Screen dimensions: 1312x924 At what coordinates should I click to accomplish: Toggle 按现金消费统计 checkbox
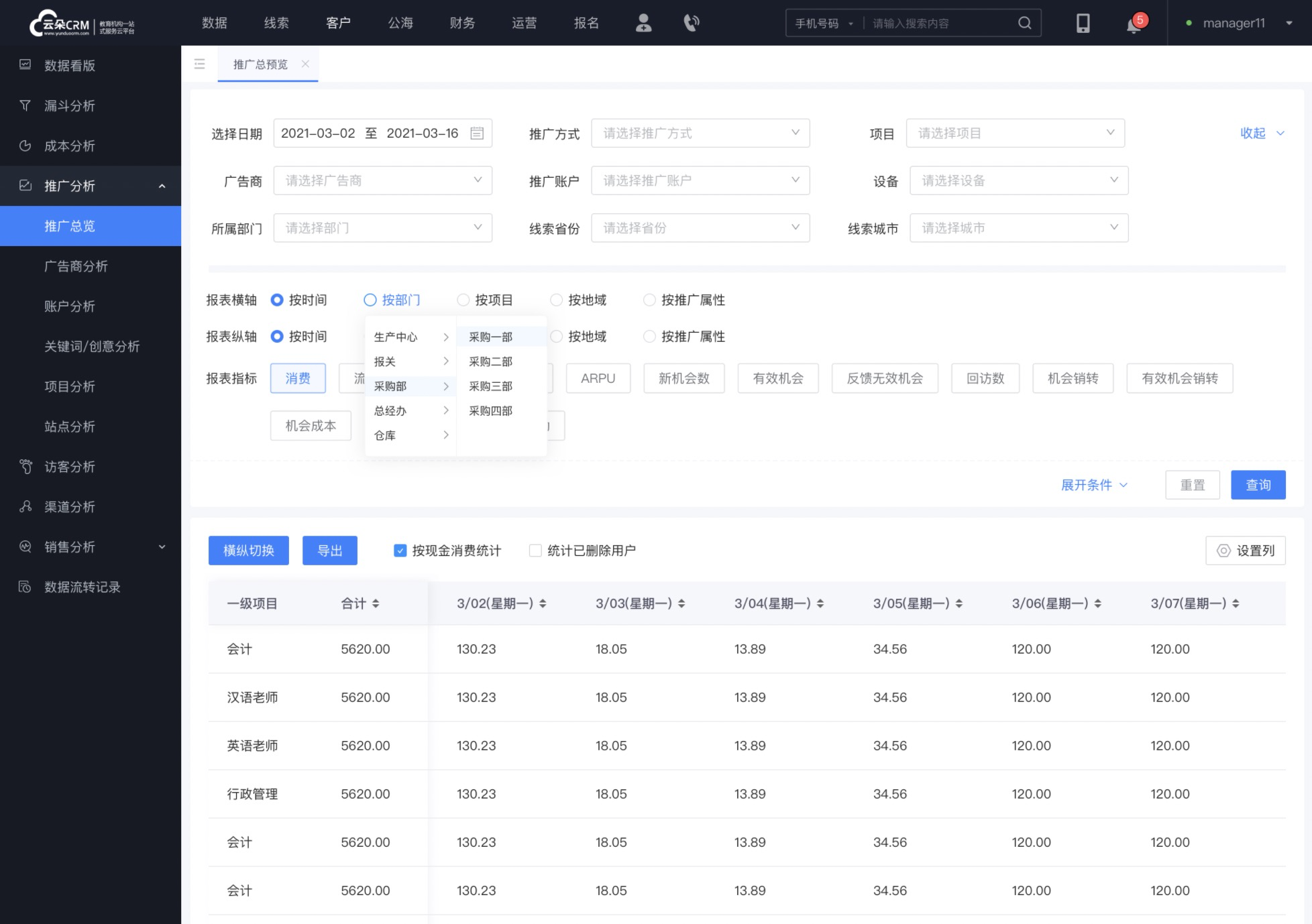coord(400,550)
